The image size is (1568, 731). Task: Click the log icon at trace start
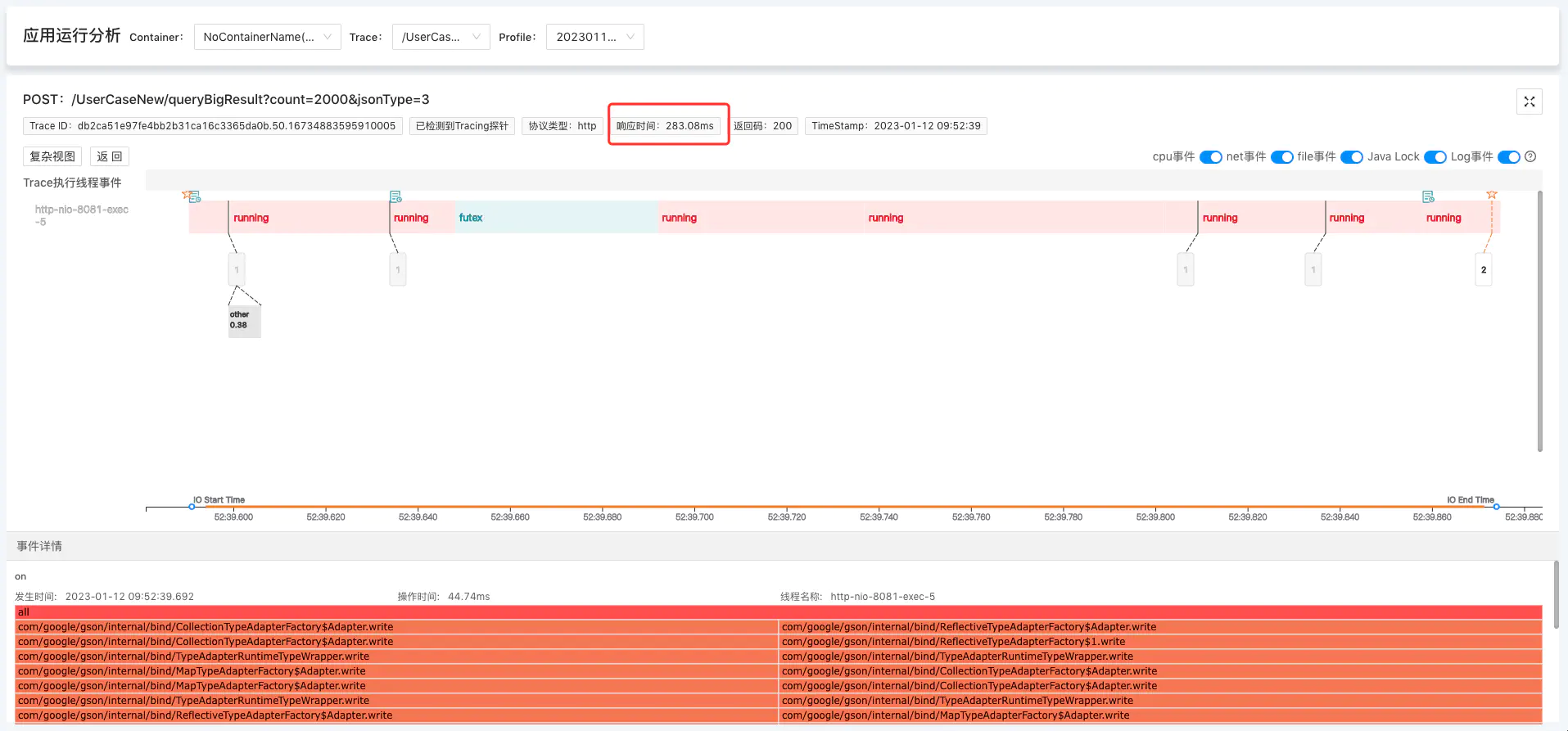pos(194,196)
